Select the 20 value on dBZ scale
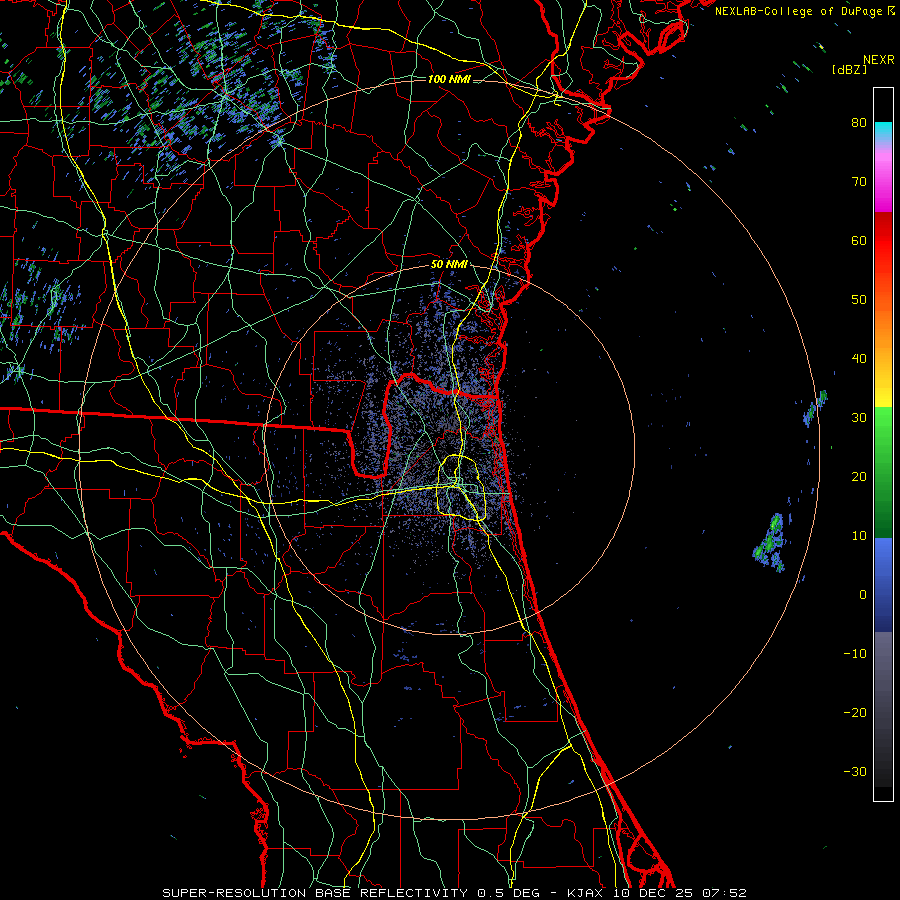The image size is (900, 900). (x=859, y=477)
